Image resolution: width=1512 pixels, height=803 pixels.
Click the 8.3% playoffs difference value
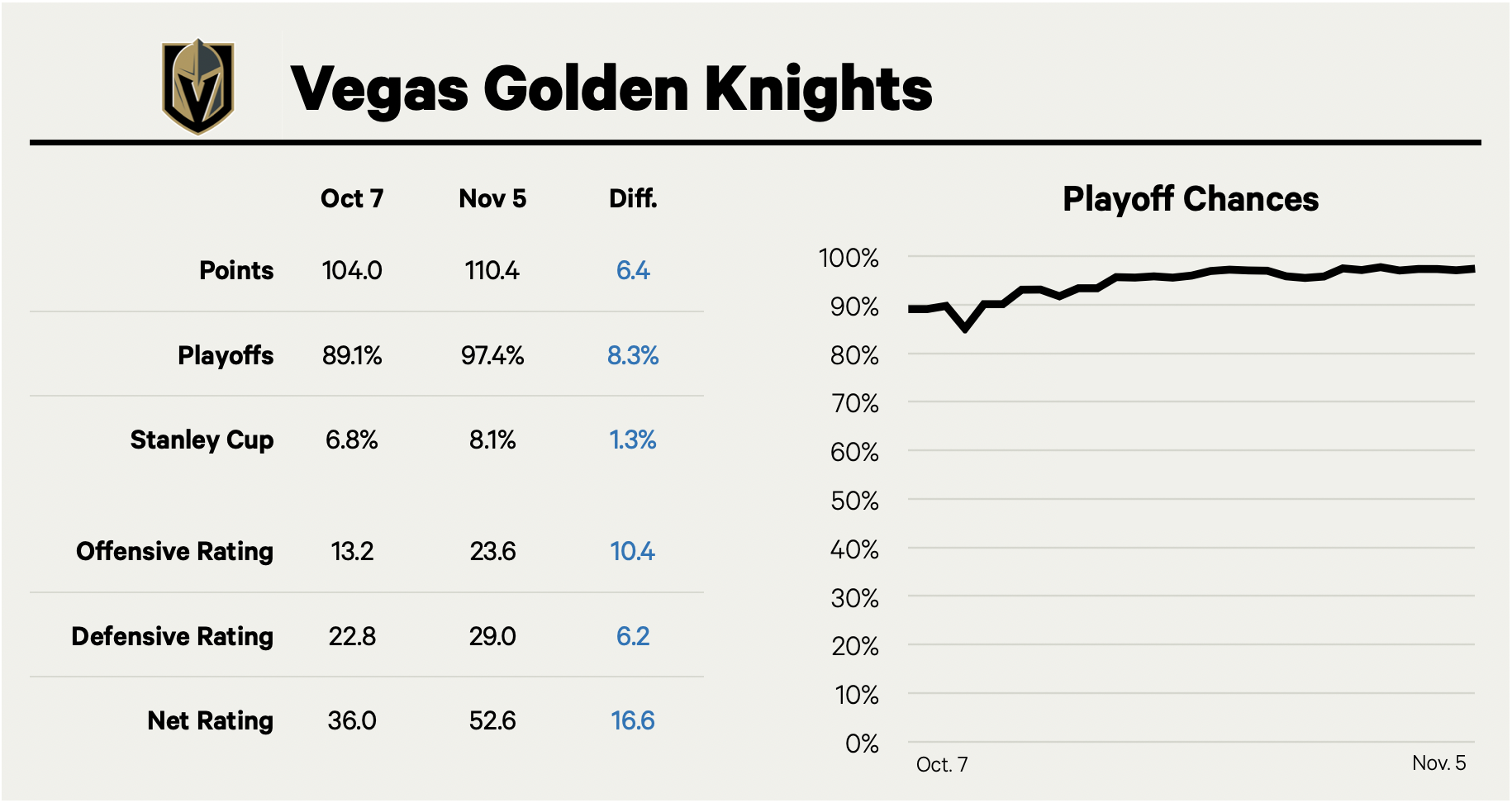point(633,355)
